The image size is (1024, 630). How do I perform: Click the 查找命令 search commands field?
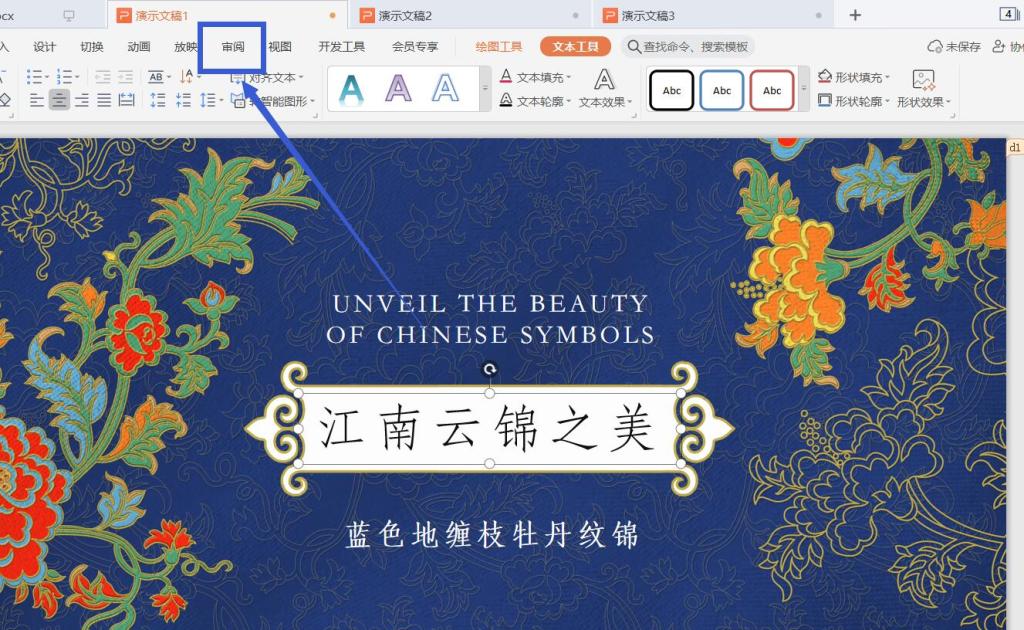point(690,46)
